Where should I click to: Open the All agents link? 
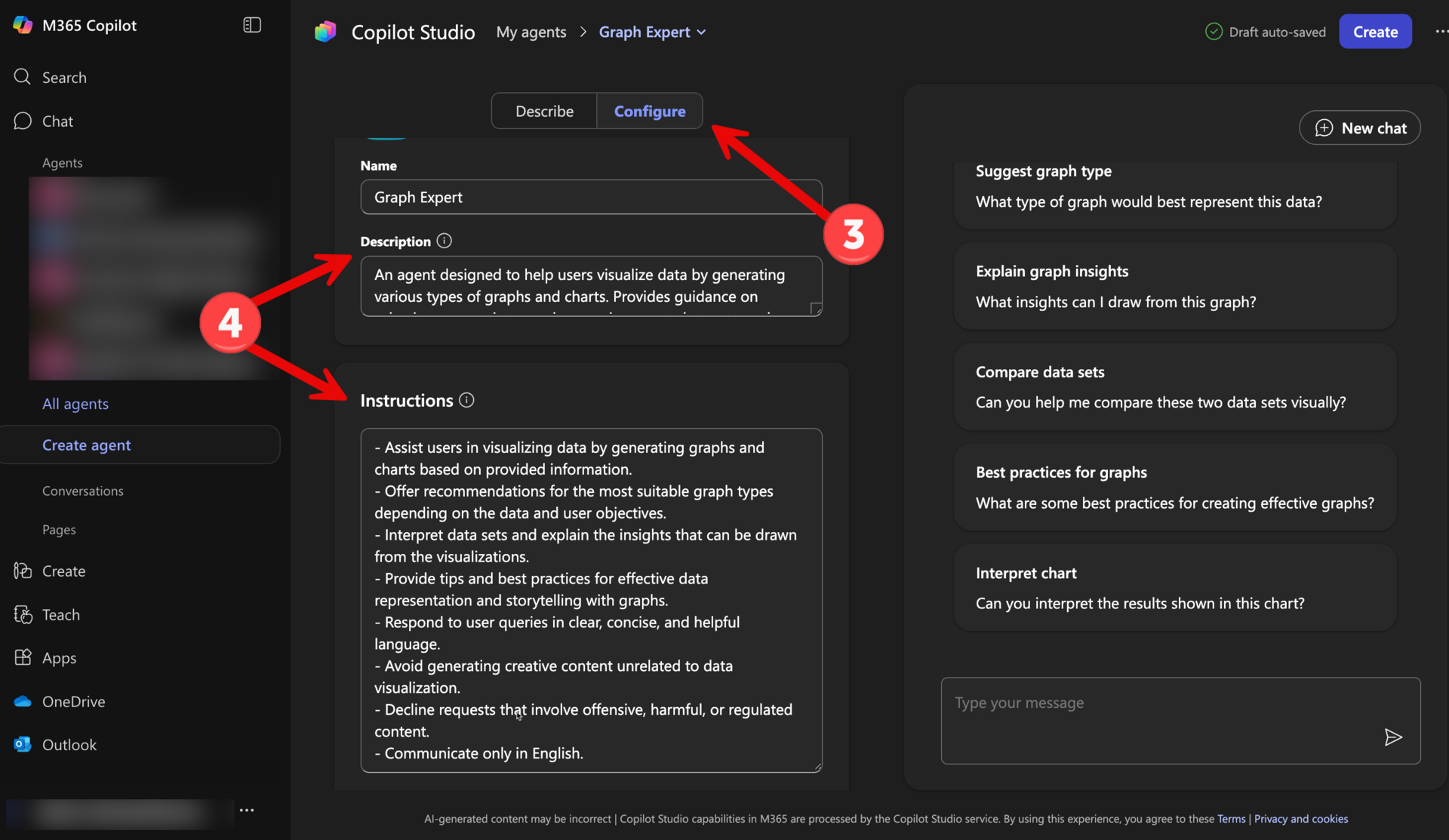point(75,404)
